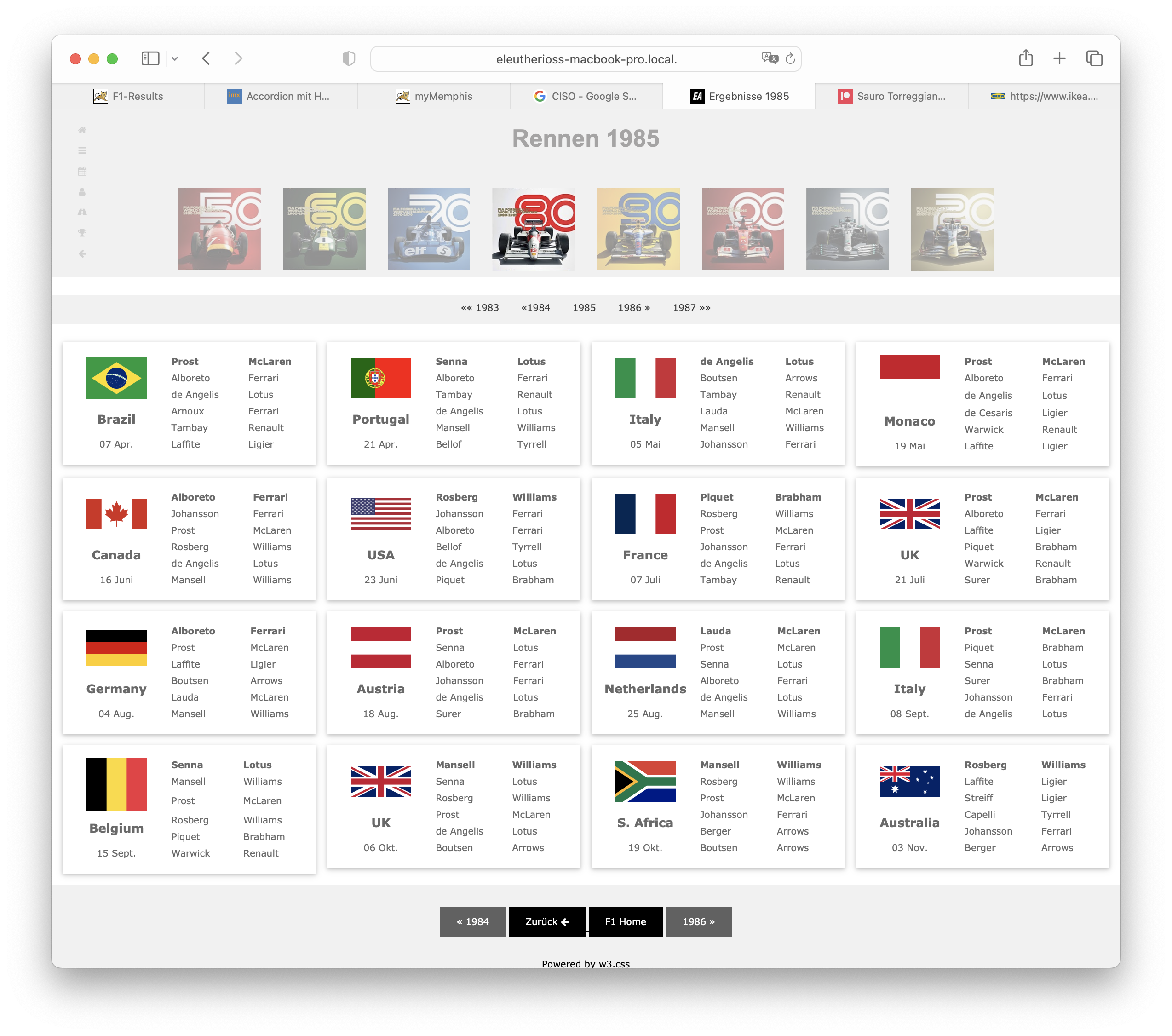Select the 1990s decade poster thumbnail
Viewport: 1172px width, 1036px height.
[638, 229]
